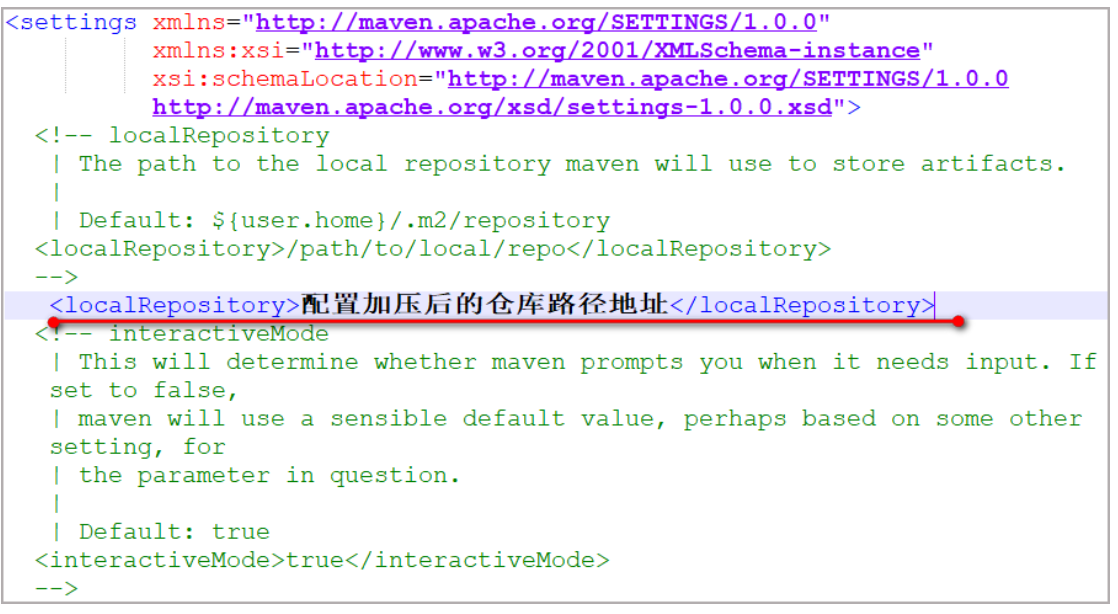
Task: Place cursor in the bold Chinese repository path text
Action: (484, 305)
